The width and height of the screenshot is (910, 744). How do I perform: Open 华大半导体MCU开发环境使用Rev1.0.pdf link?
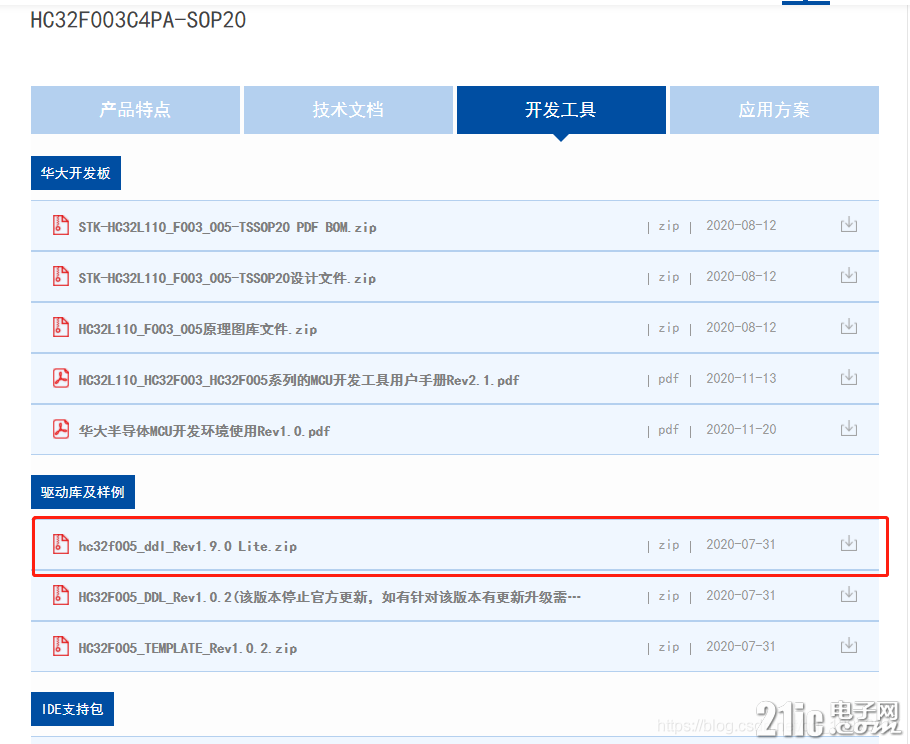(x=204, y=432)
